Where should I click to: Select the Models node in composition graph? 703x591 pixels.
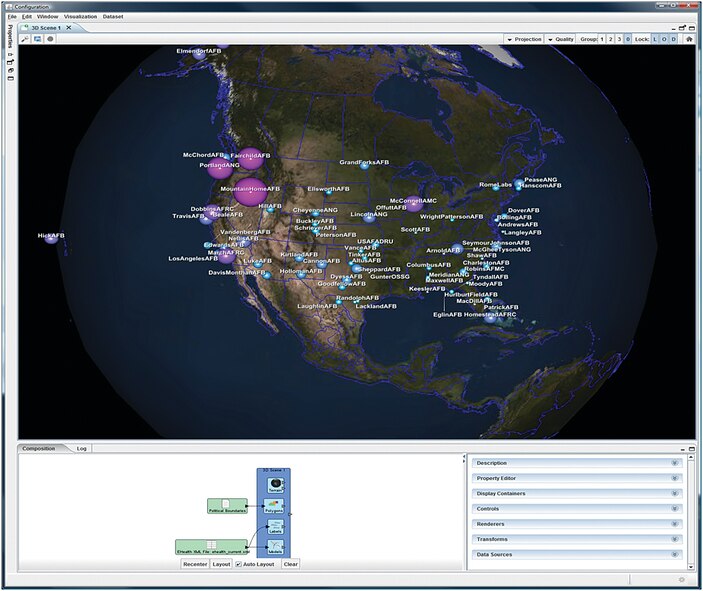tap(275, 547)
